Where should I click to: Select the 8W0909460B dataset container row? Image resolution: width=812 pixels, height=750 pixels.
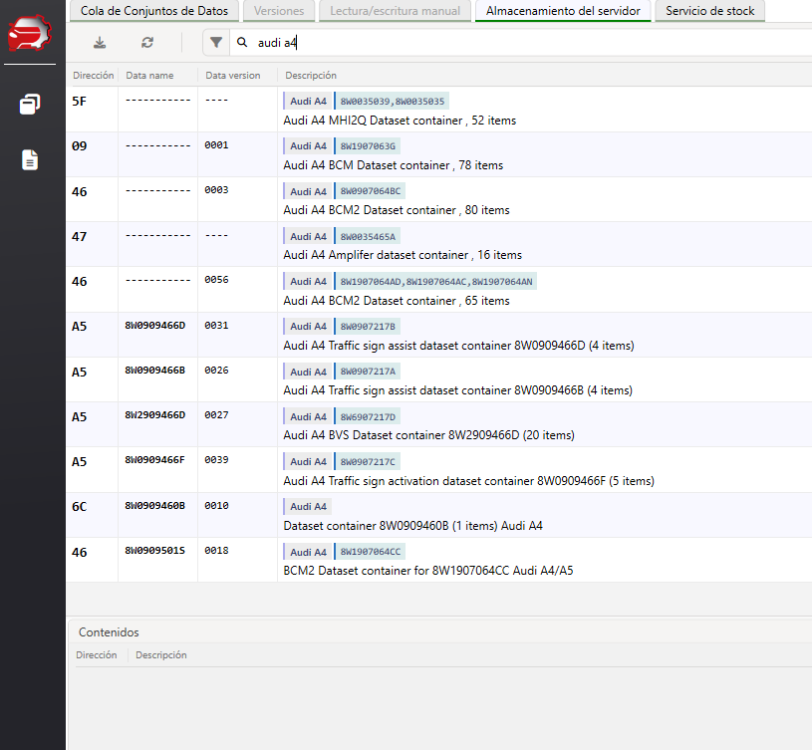(413, 525)
